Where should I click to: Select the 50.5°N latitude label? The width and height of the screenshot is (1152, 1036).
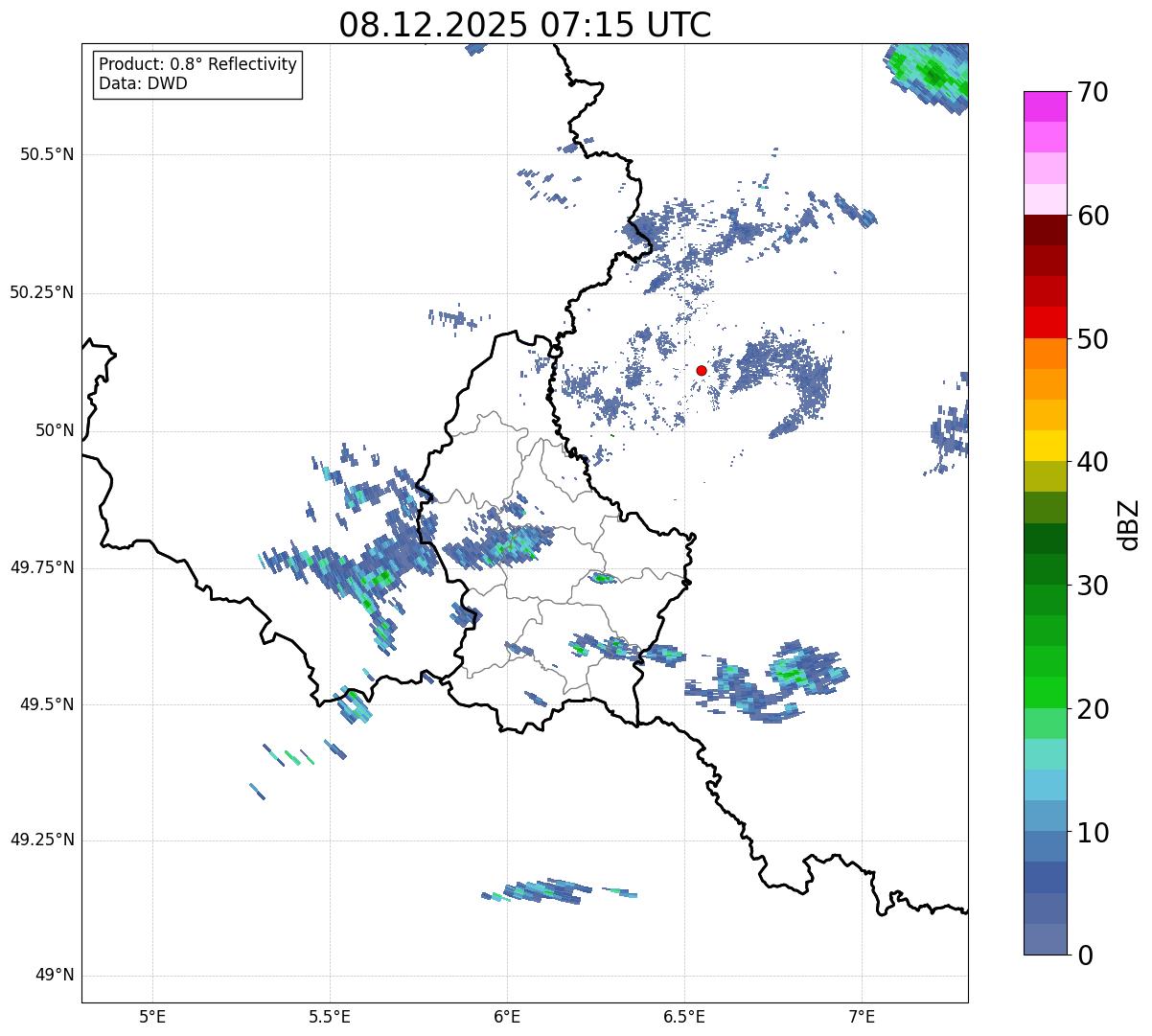tap(46, 154)
